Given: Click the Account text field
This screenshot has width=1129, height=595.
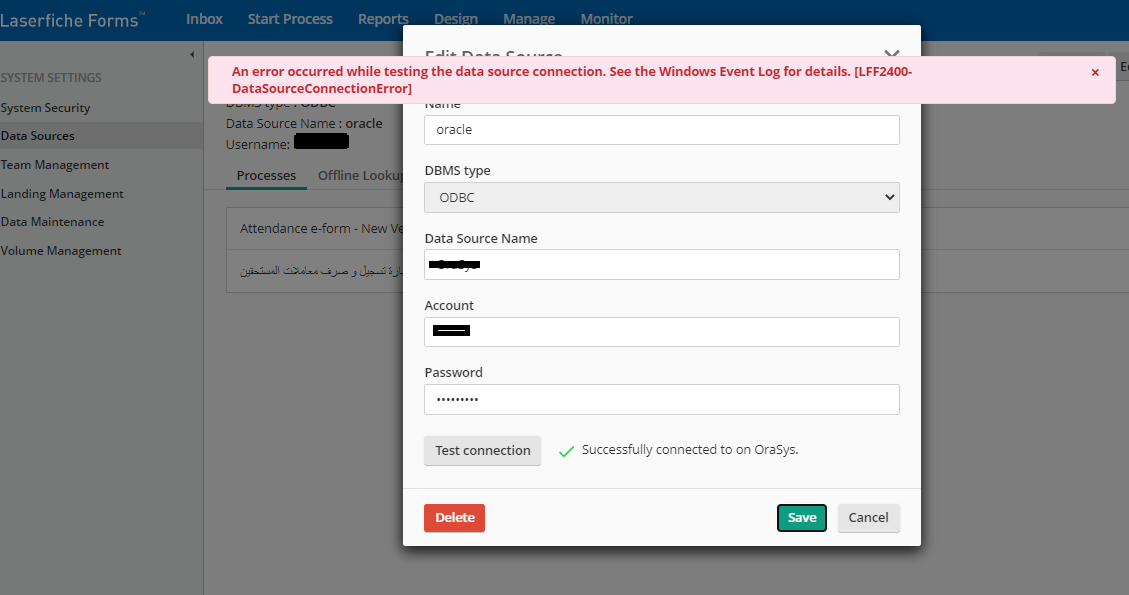Looking at the screenshot, I should (661, 332).
